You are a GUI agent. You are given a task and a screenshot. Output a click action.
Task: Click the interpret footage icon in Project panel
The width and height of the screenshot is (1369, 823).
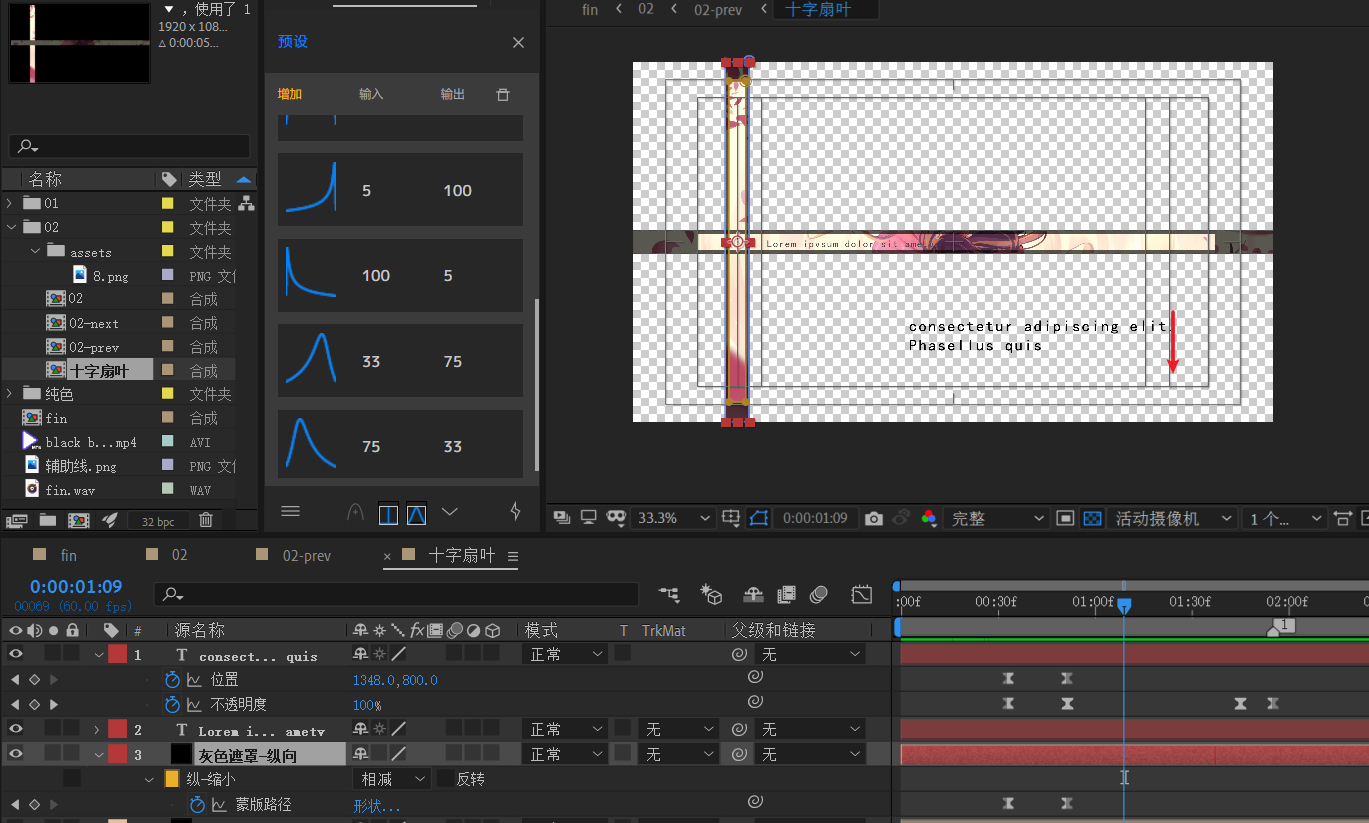click(x=16, y=520)
